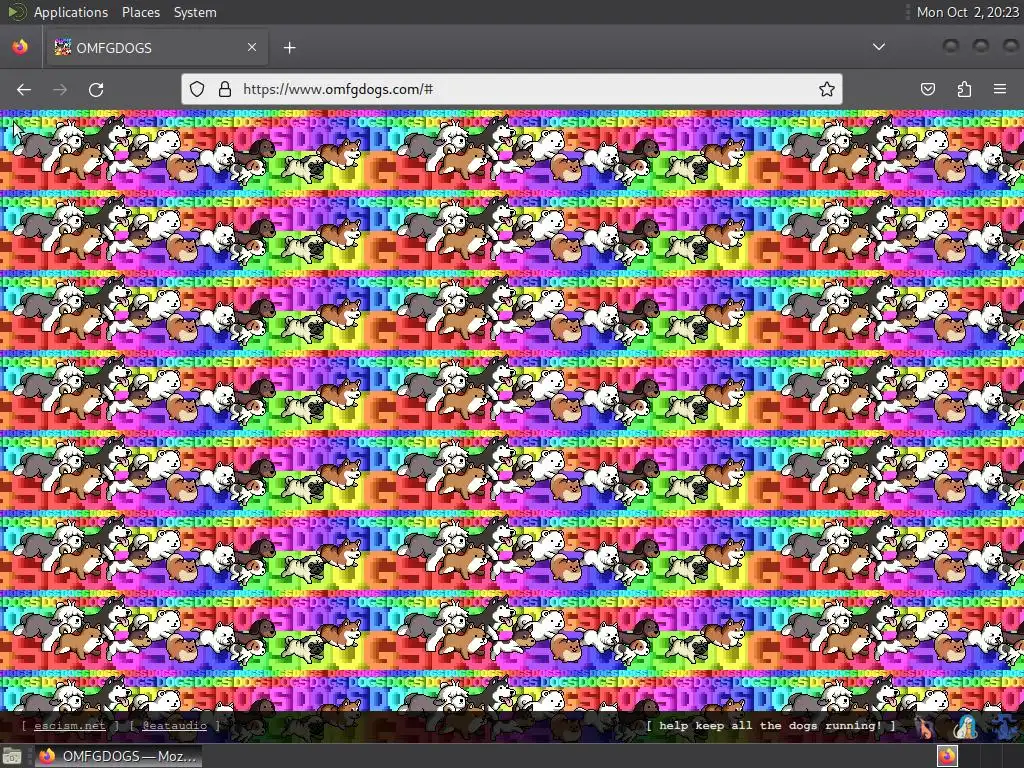Click the OMFGDOGS tab favicon
This screenshot has height=768, width=1024.
click(62, 47)
